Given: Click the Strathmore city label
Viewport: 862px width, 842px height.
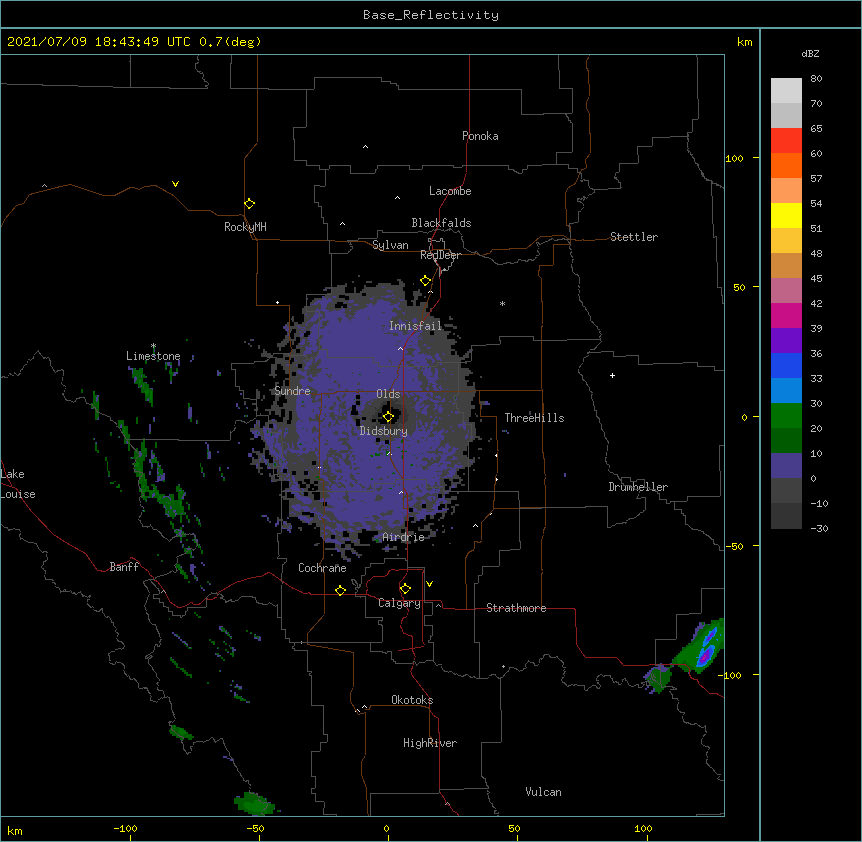Looking at the screenshot, I should click(x=516, y=608).
